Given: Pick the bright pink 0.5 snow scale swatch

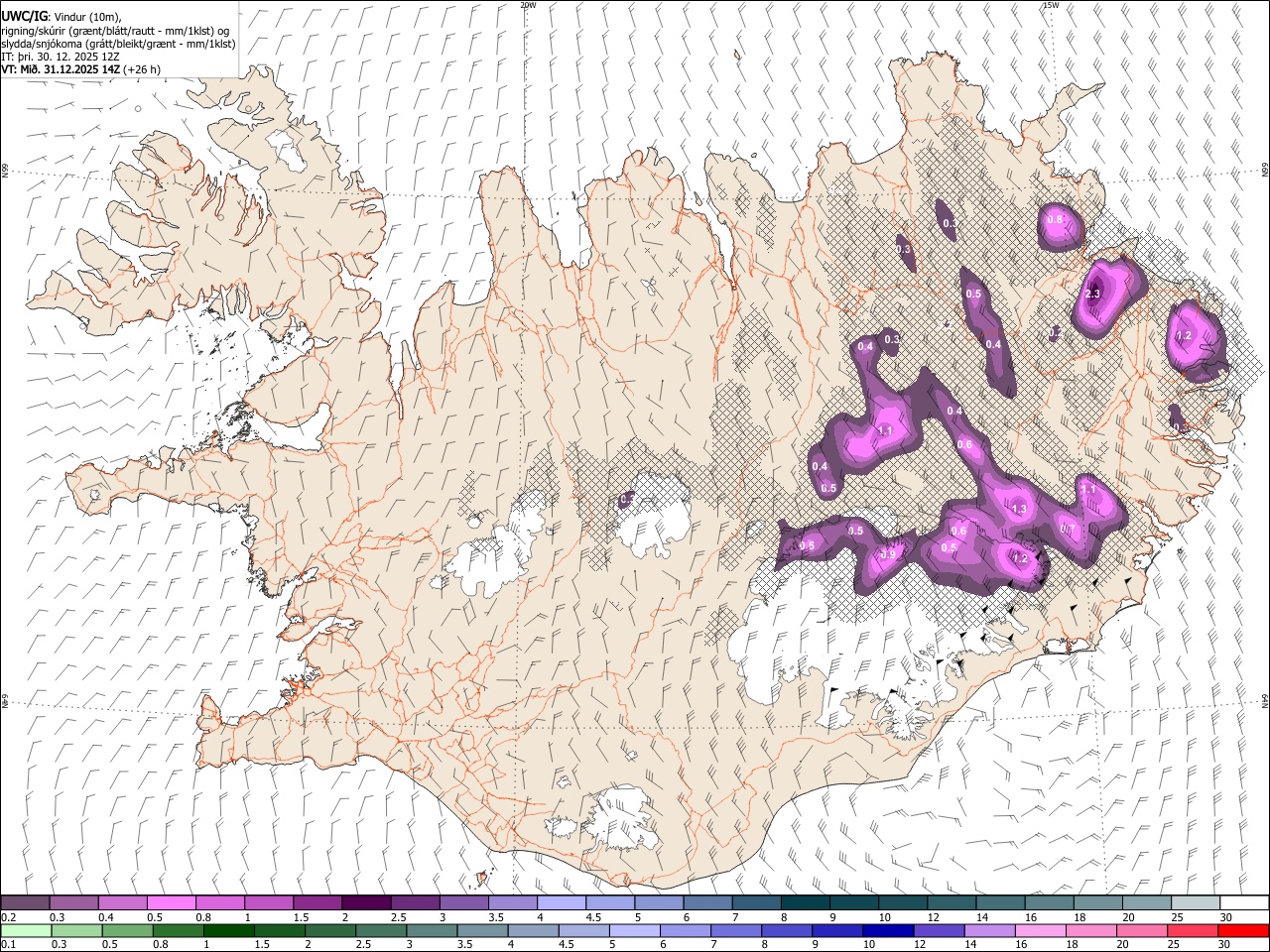Looking at the screenshot, I should click(171, 902).
